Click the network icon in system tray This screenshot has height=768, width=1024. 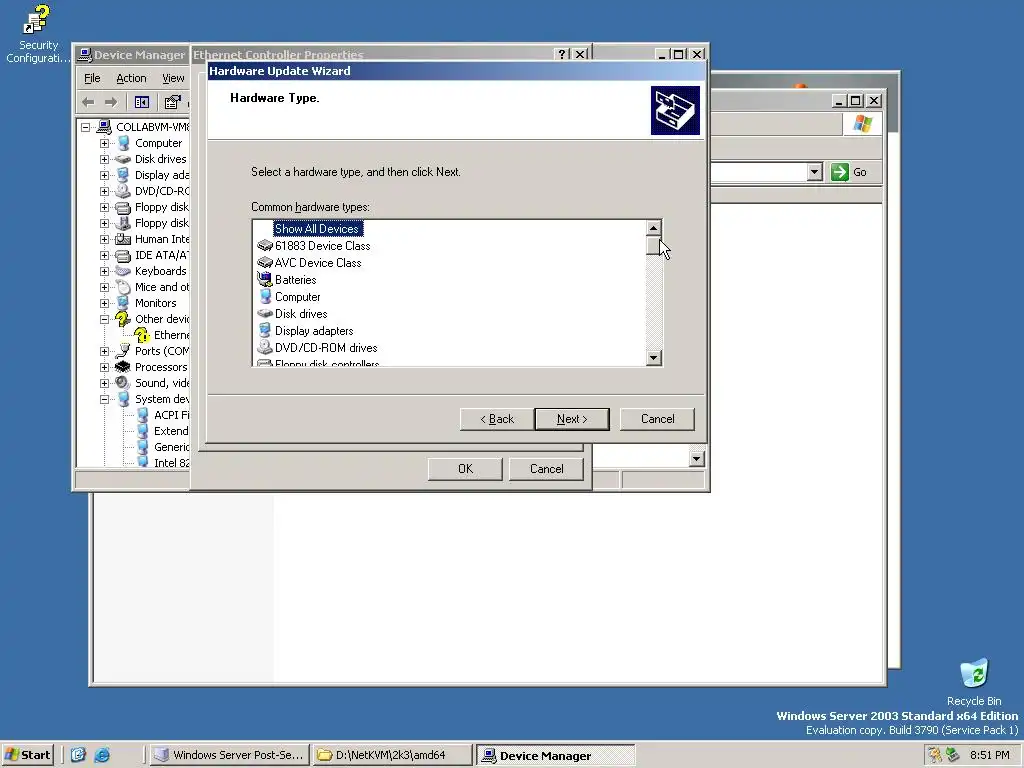coord(952,755)
